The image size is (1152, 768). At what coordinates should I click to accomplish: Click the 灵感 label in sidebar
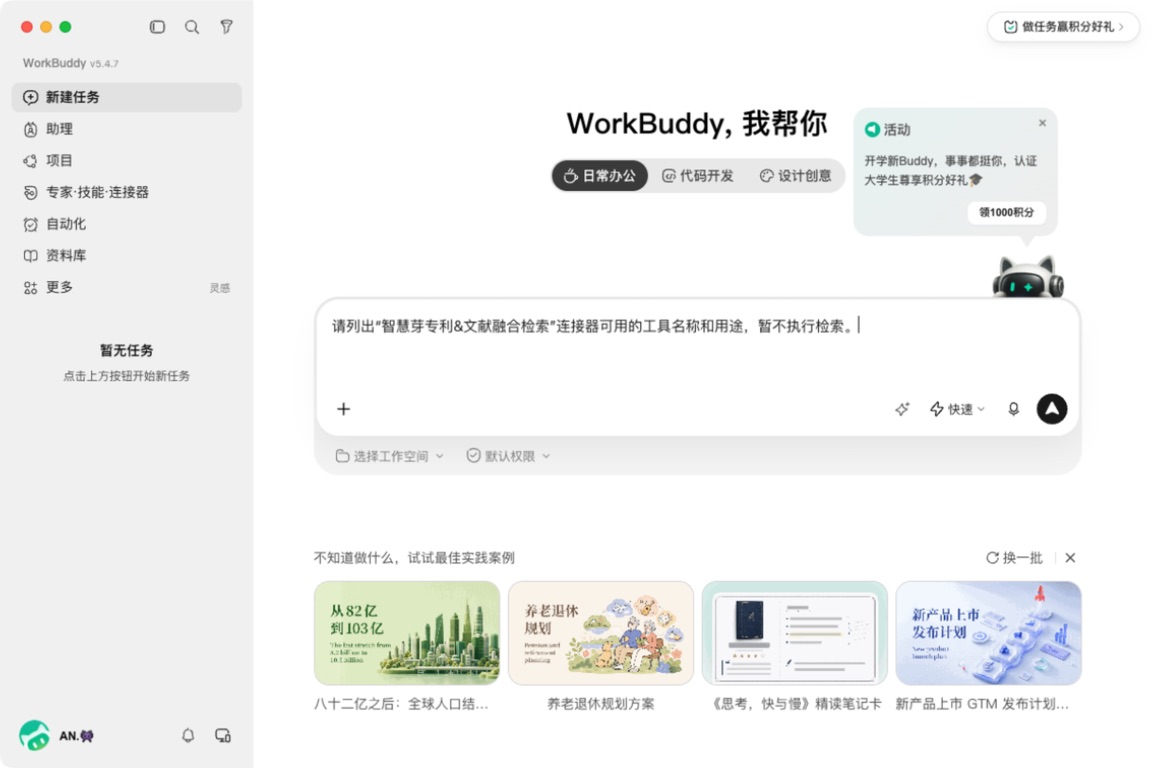tap(220, 288)
